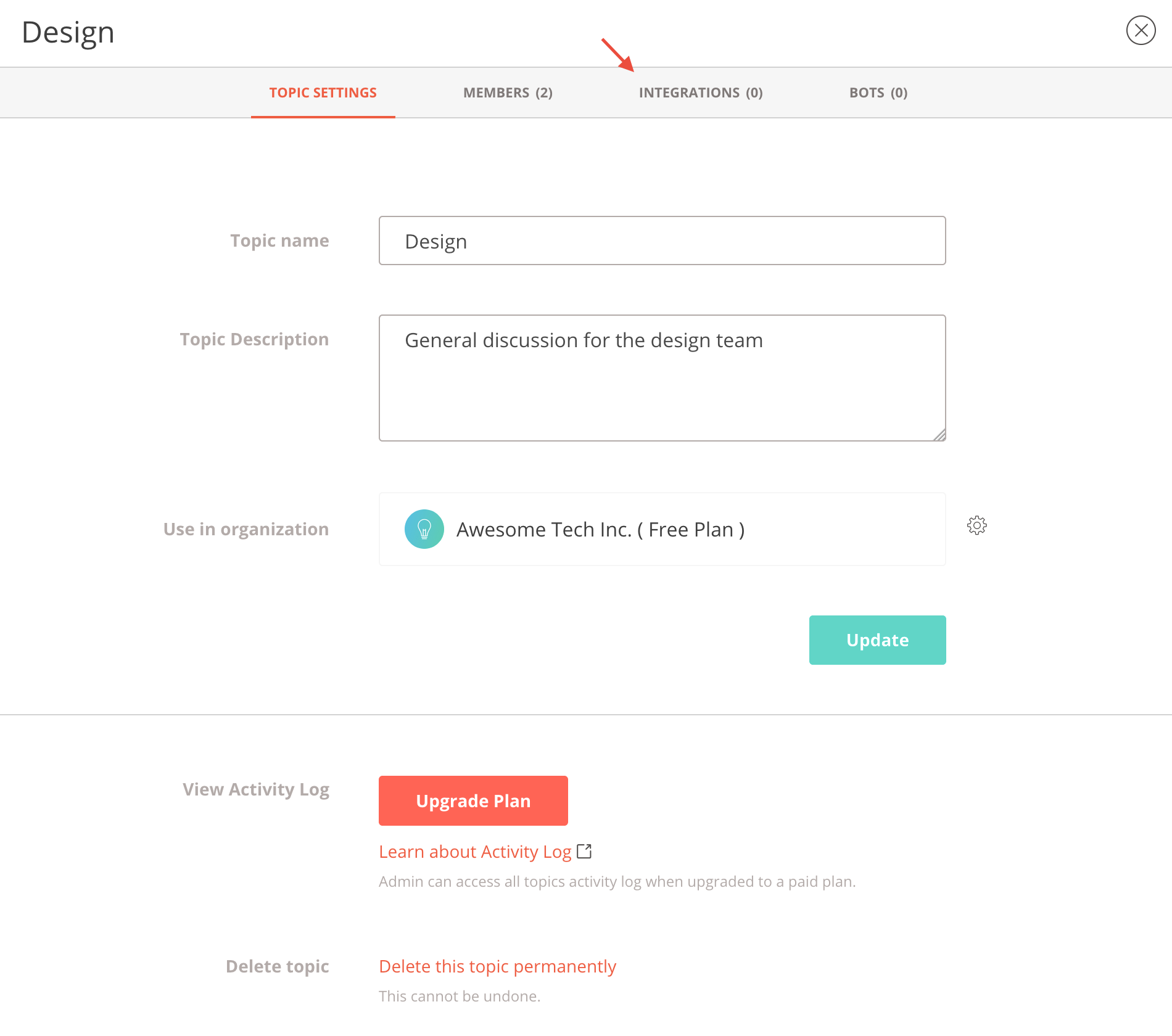Open Learn about Activity Log link
The width and height of the screenshot is (1172, 1036).
click(x=475, y=852)
